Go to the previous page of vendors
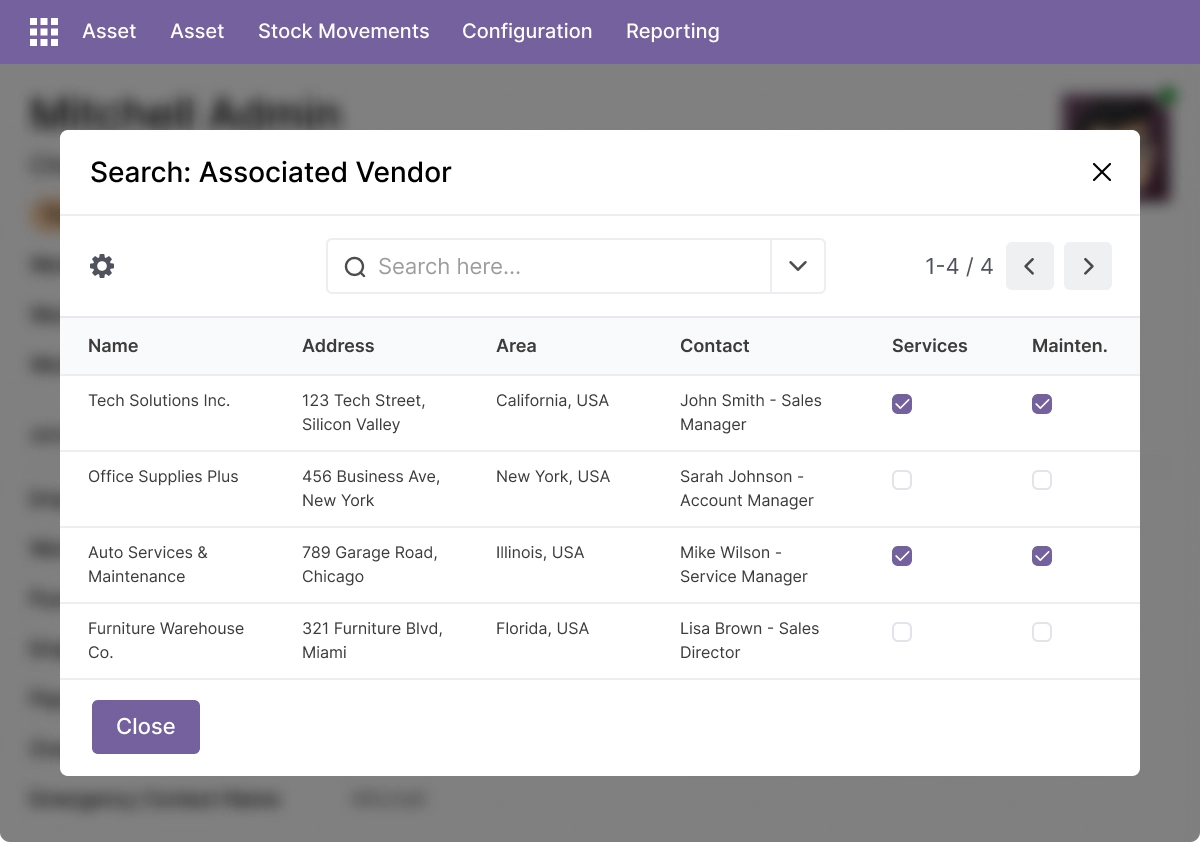Image resolution: width=1200 pixels, height=844 pixels. 1030,266
